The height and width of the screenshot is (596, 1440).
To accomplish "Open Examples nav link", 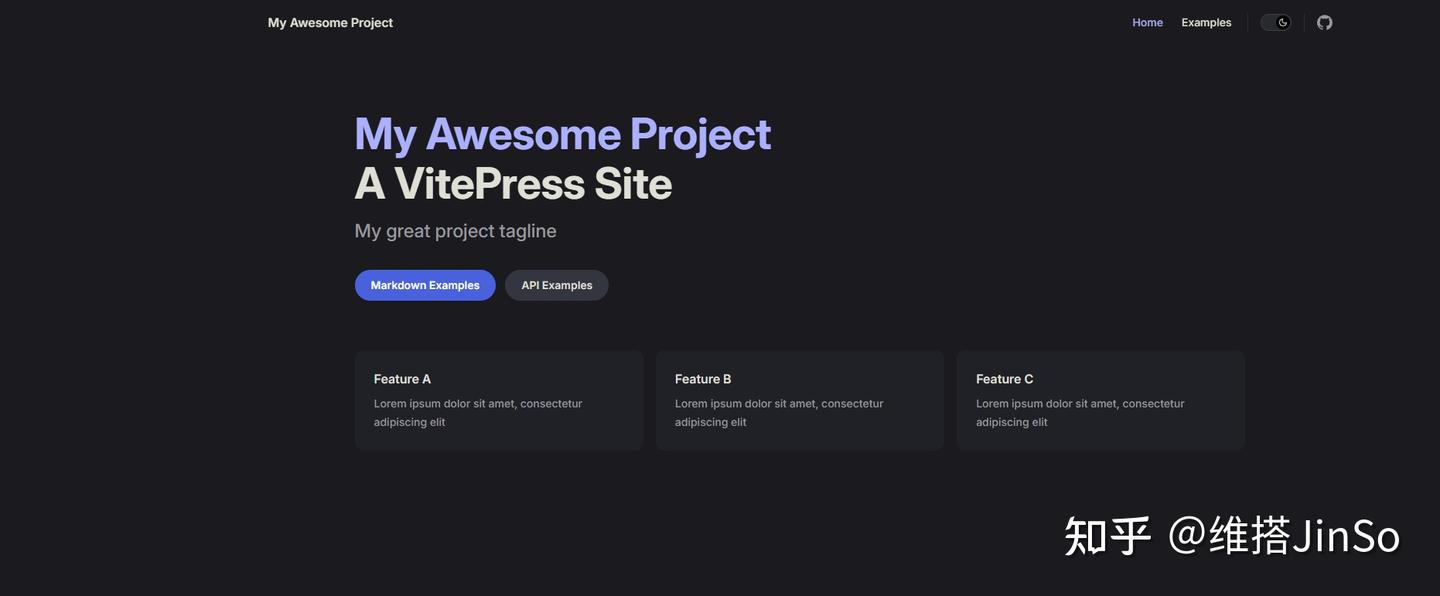I will (x=1206, y=22).
